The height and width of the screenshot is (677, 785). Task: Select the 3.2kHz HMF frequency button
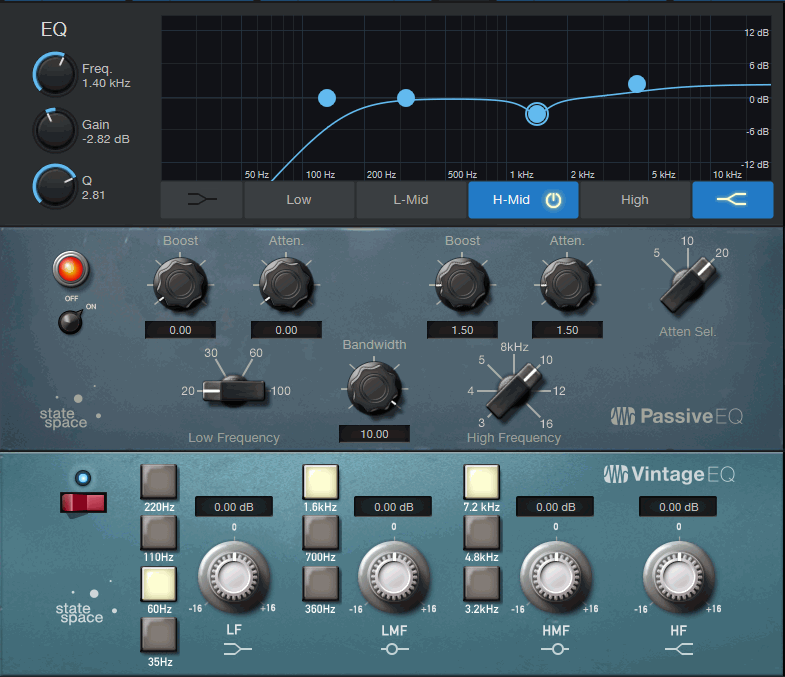click(x=482, y=584)
